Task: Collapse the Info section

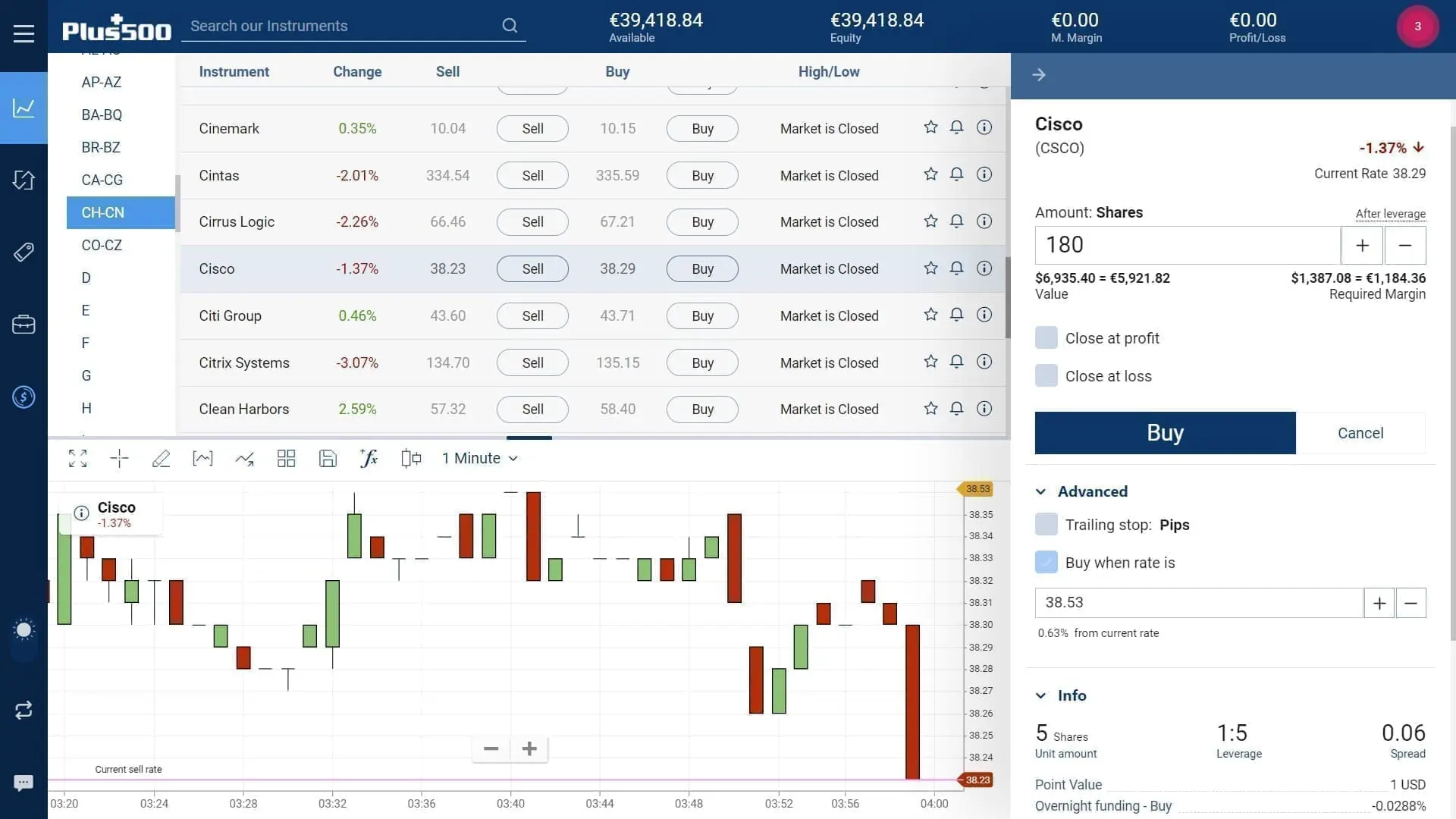Action: tap(1042, 695)
